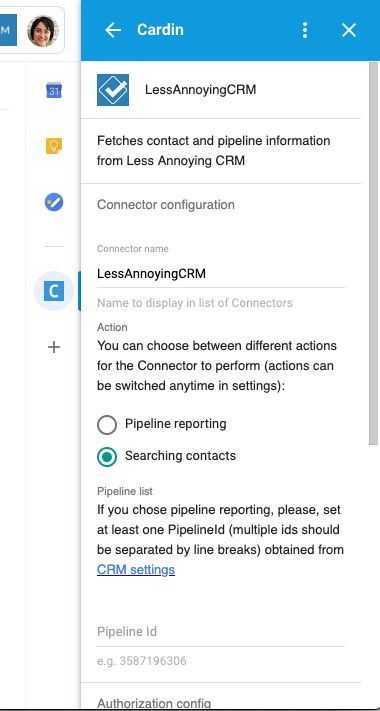Click the side panel vertical scrollbar
Screen dimensions: 380x711
pos(373,253)
